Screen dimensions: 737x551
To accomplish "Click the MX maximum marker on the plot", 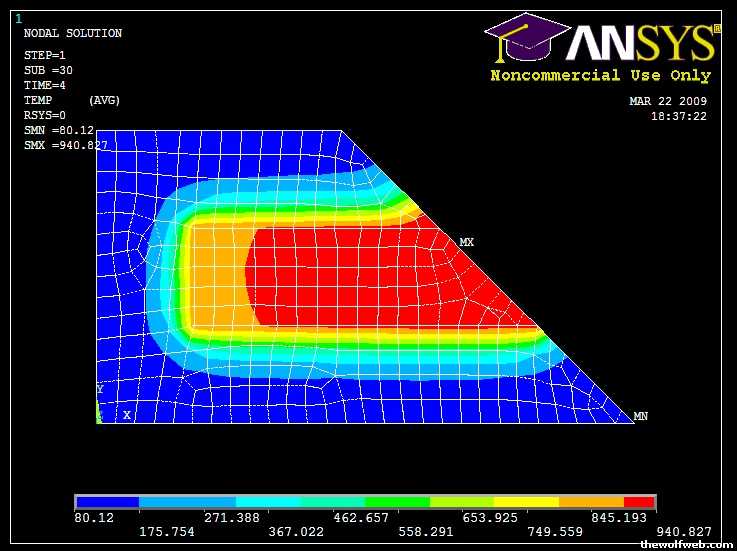I will click(x=466, y=243).
